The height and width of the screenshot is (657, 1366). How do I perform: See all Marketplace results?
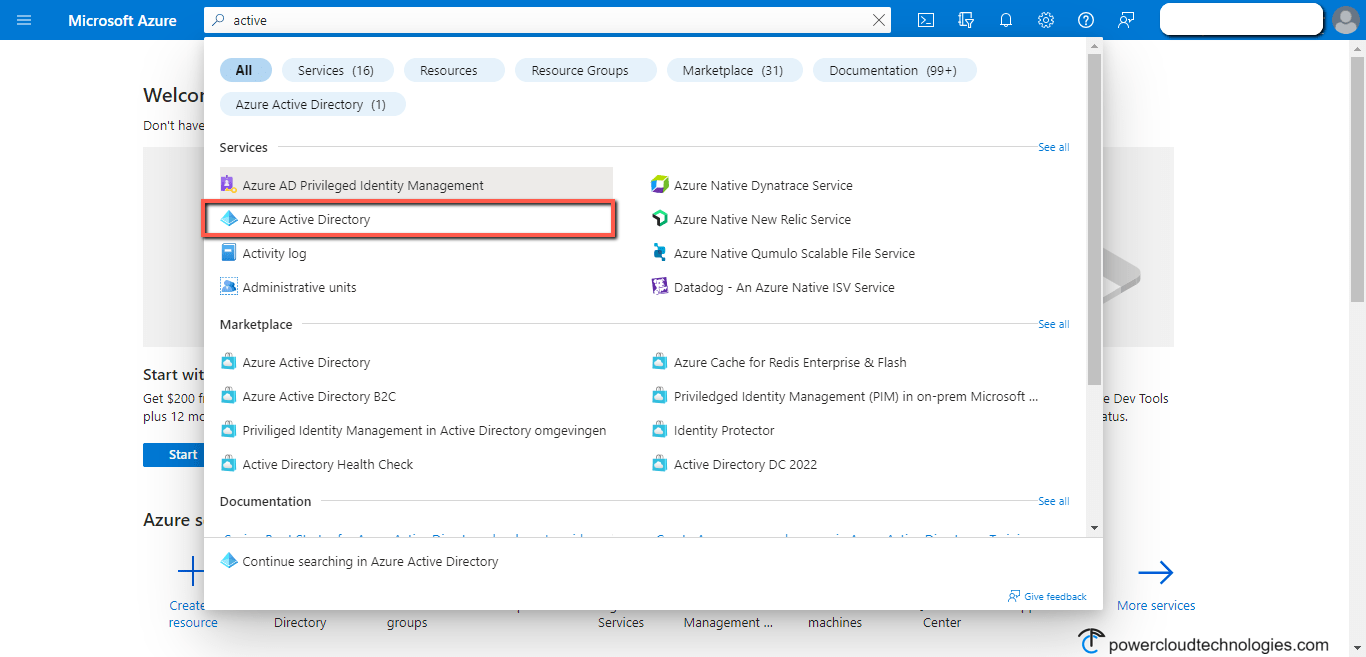[x=1054, y=324]
